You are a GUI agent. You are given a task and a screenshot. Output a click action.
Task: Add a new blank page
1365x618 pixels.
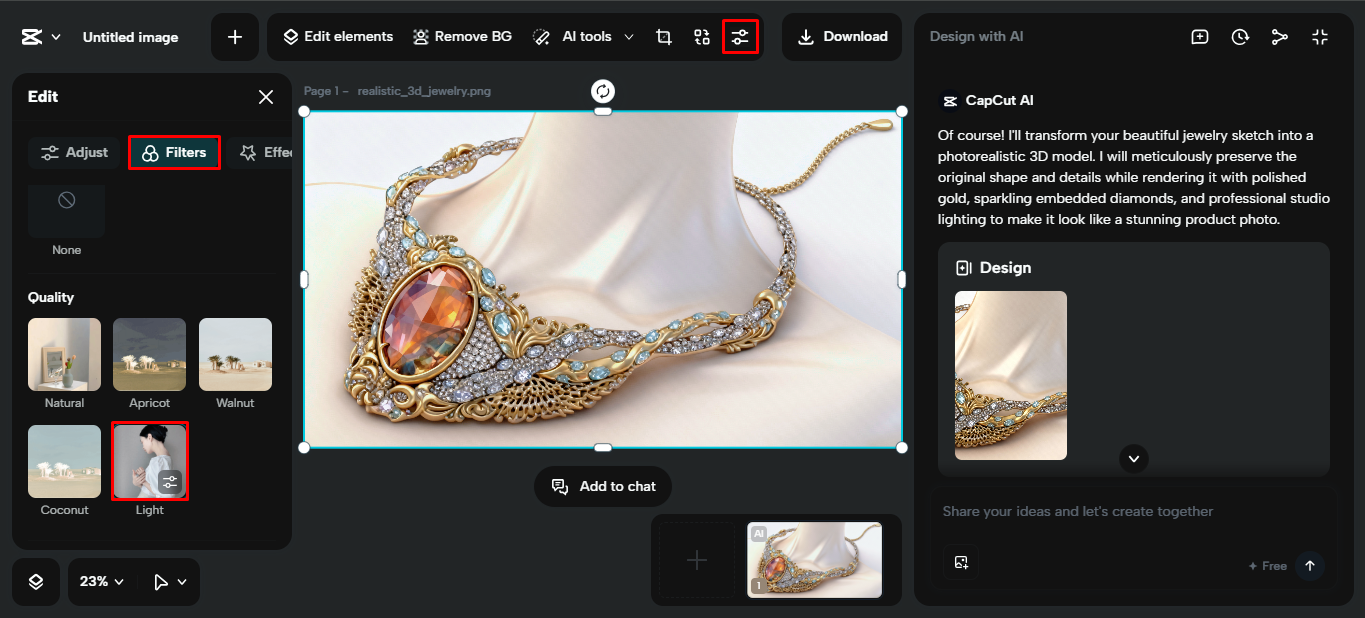pyautogui.click(x=697, y=560)
